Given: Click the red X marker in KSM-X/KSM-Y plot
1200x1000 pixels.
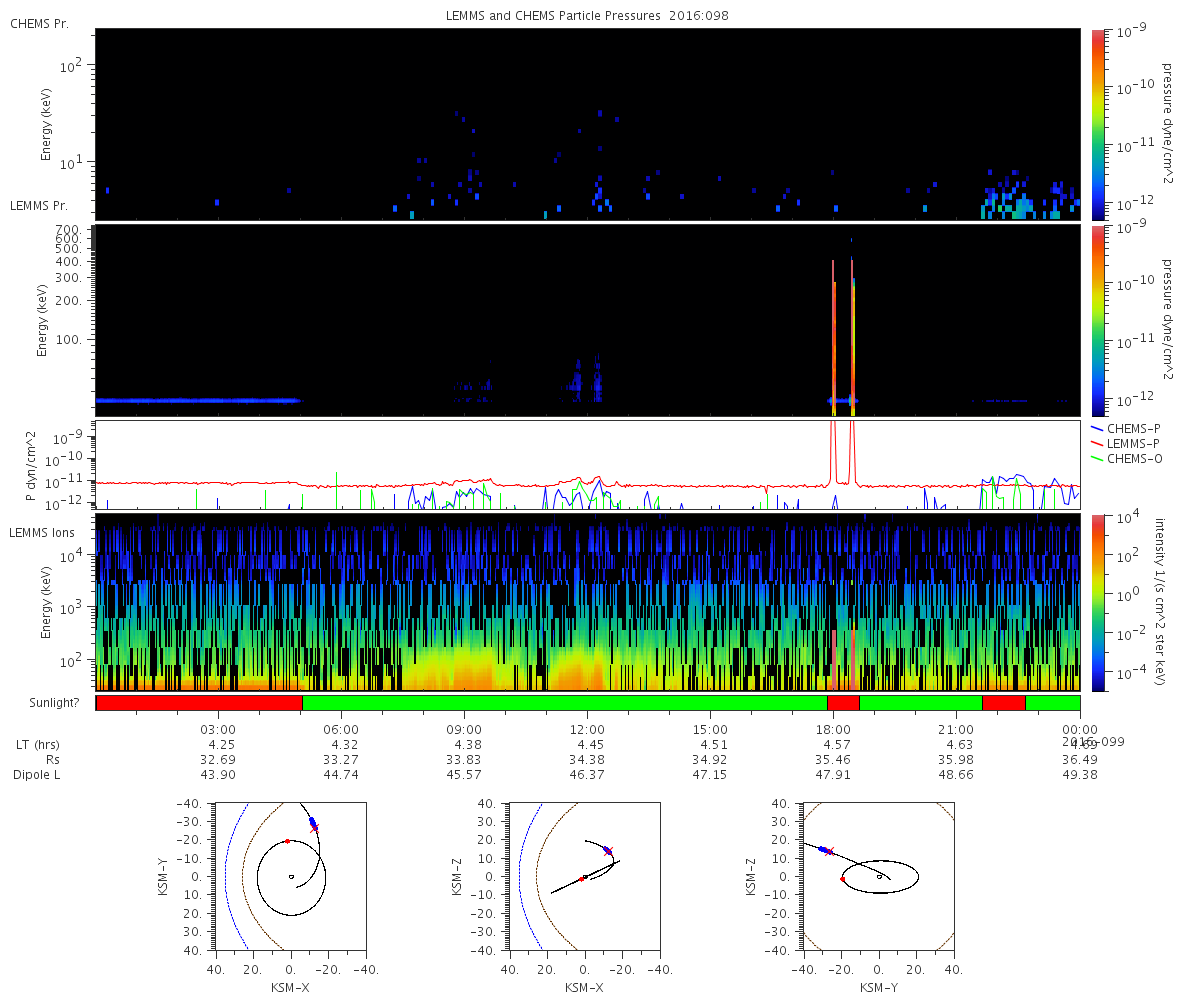Looking at the screenshot, I should (x=314, y=828).
